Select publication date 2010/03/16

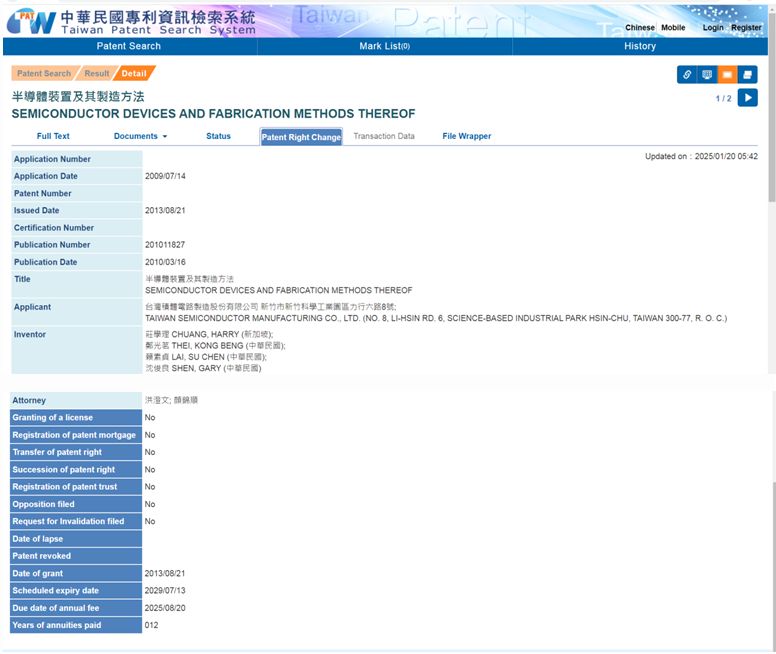165,262
